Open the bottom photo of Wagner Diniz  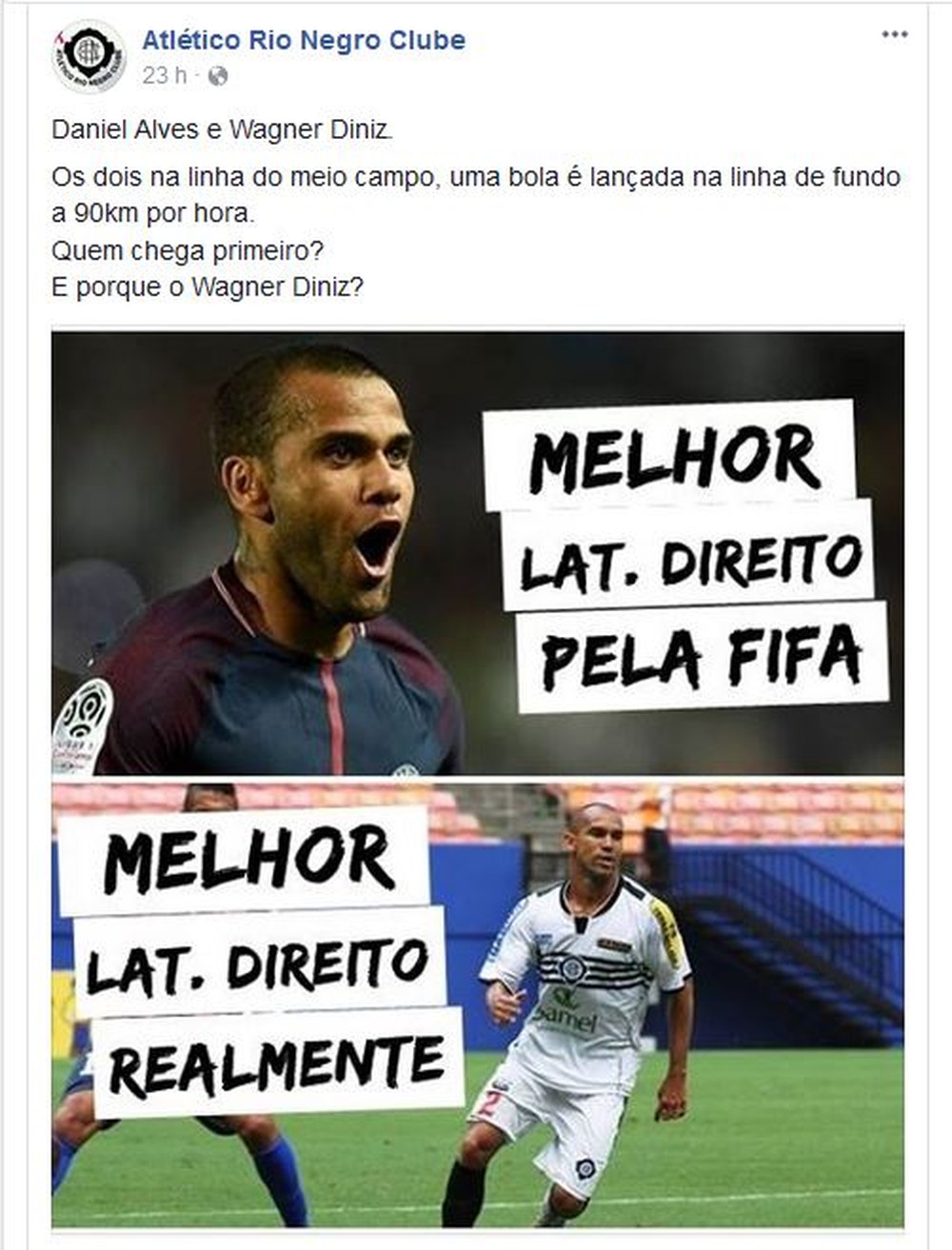tap(478, 1004)
